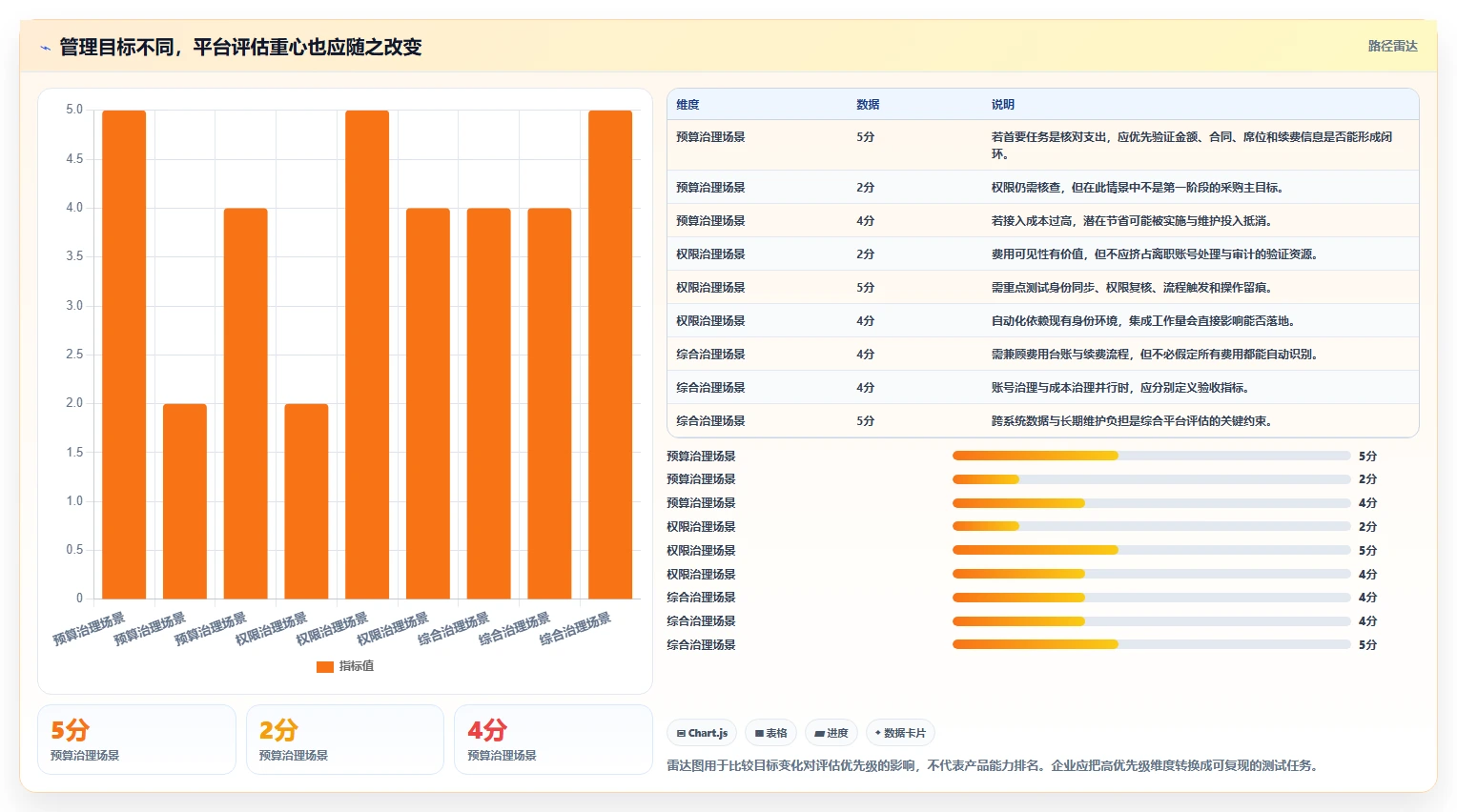
Task: Select the 数据卡片 chip
Action: (x=900, y=733)
